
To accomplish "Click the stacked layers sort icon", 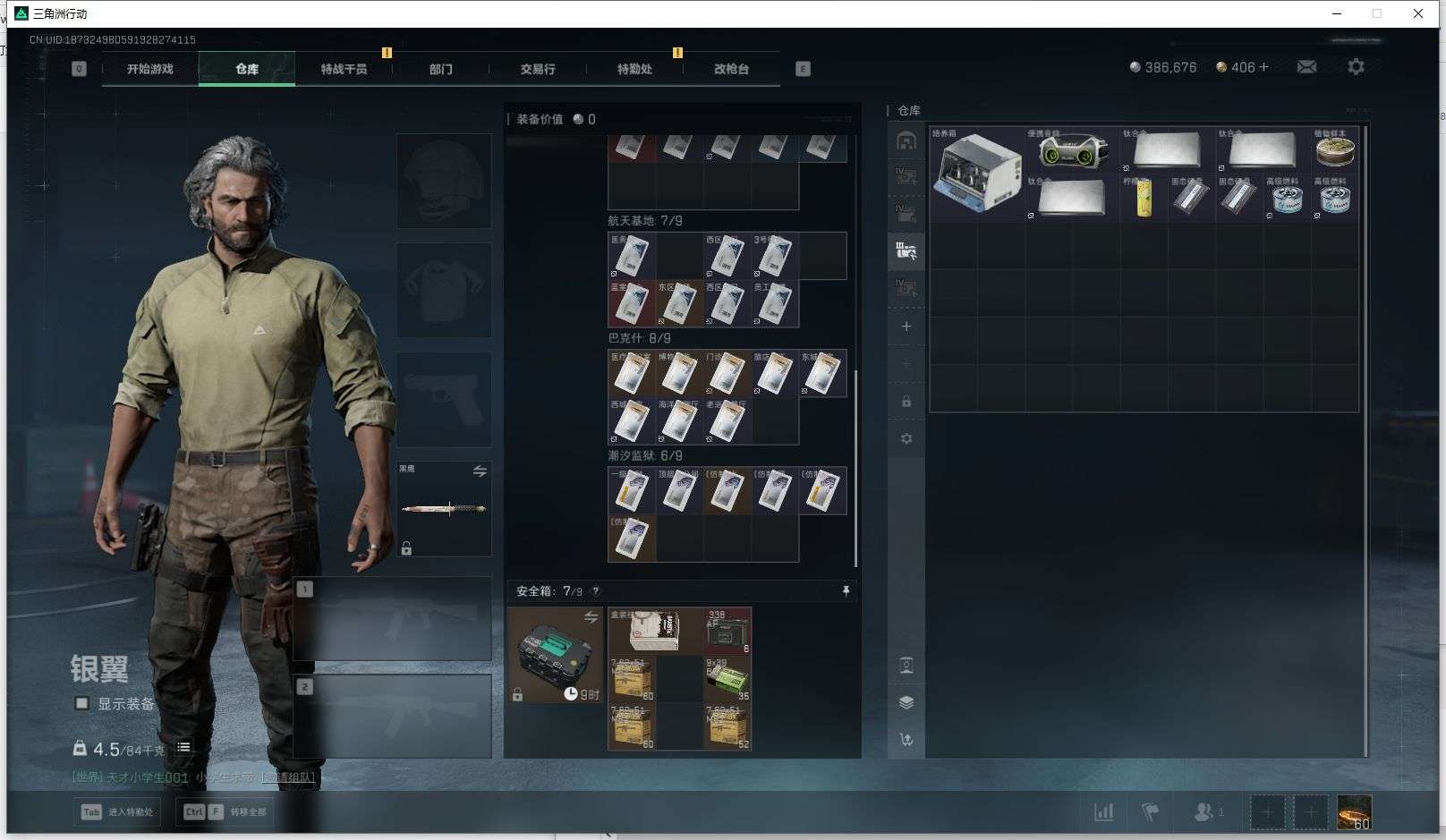I will pyautogui.click(x=906, y=702).
